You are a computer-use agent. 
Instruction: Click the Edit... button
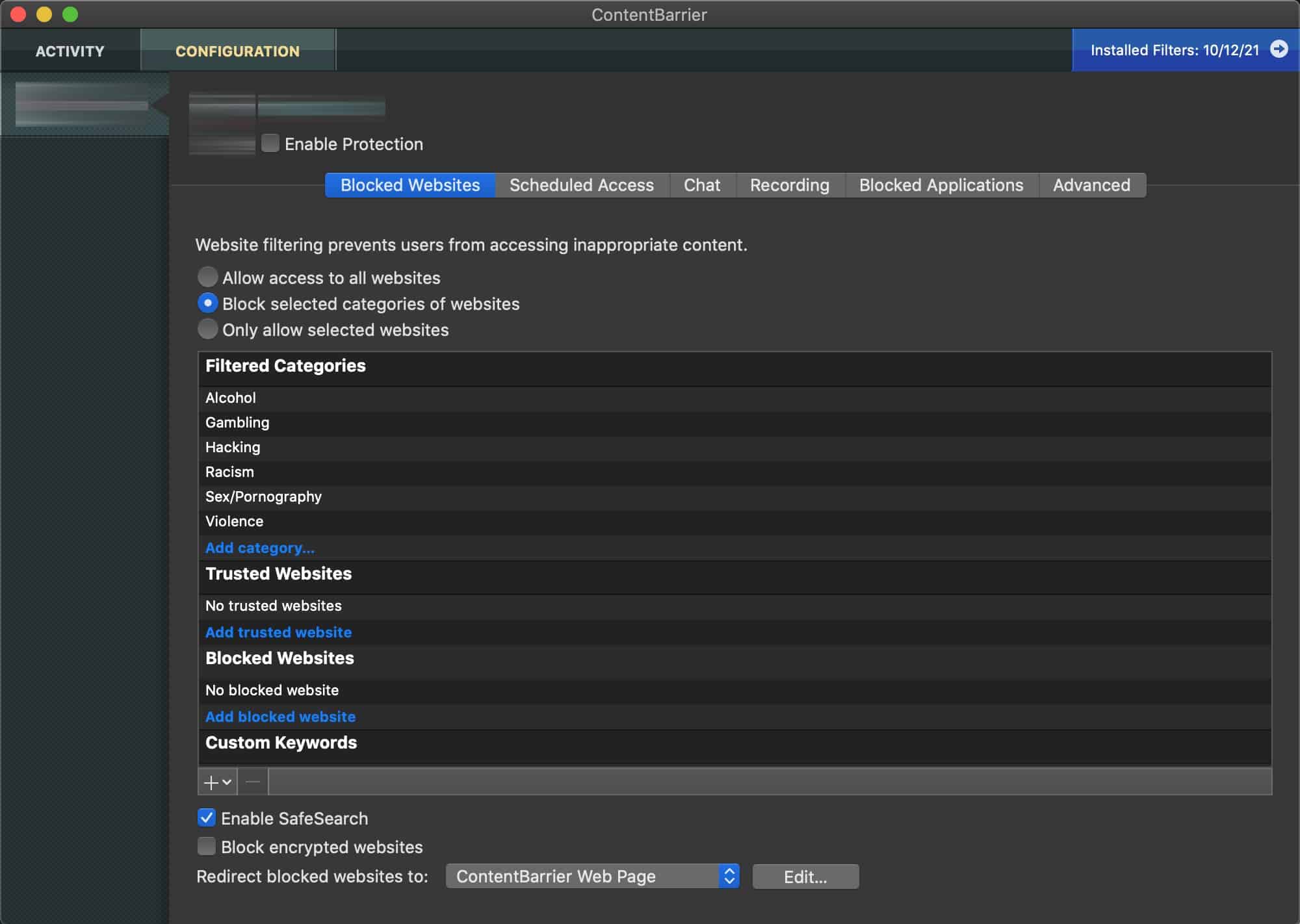point(805,877)
